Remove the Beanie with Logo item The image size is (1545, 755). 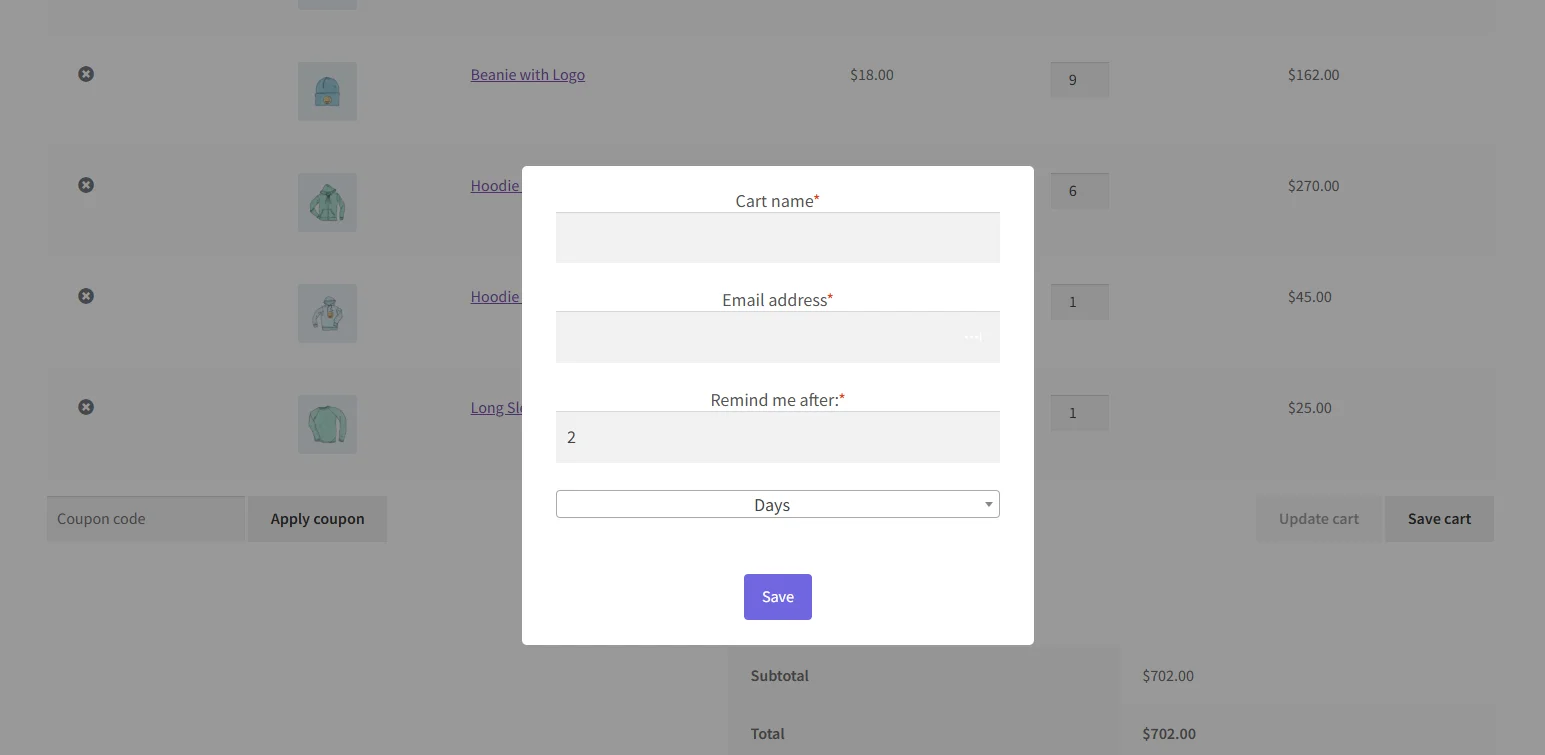click(86, 74)
